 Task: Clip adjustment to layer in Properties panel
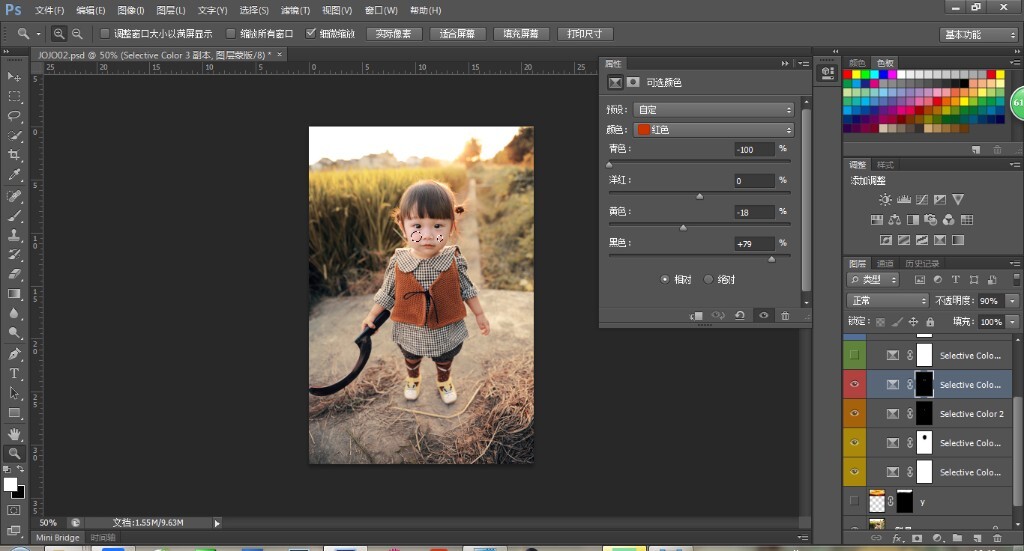click(696, 315)
